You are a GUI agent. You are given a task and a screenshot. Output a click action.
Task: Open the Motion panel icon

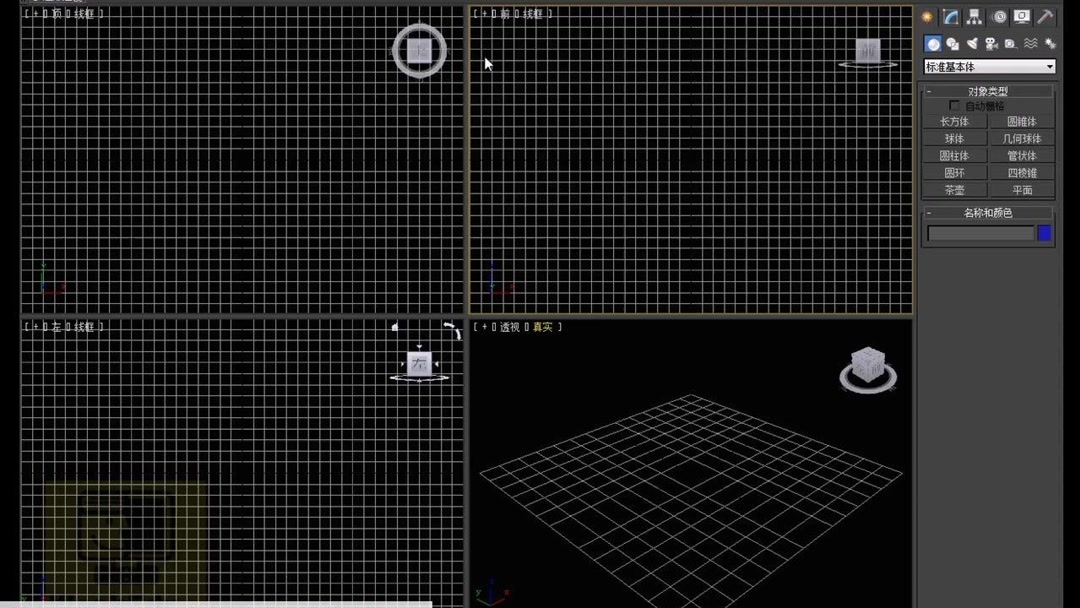997,16
